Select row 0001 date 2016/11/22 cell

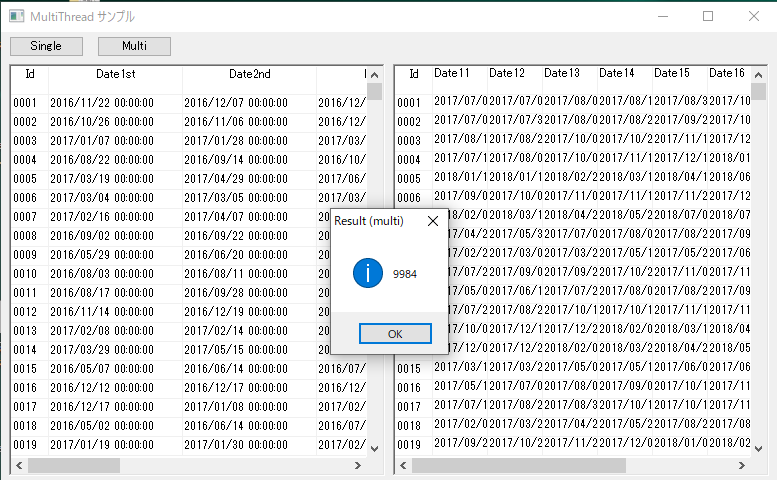(x=115, y=102)
